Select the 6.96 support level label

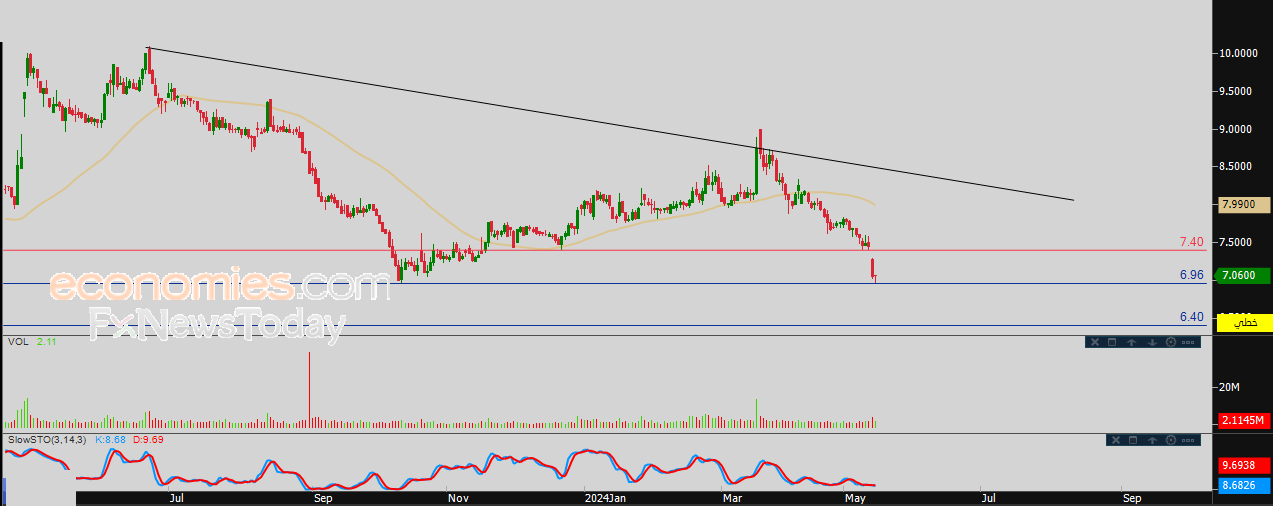(x=1191, y=274)
